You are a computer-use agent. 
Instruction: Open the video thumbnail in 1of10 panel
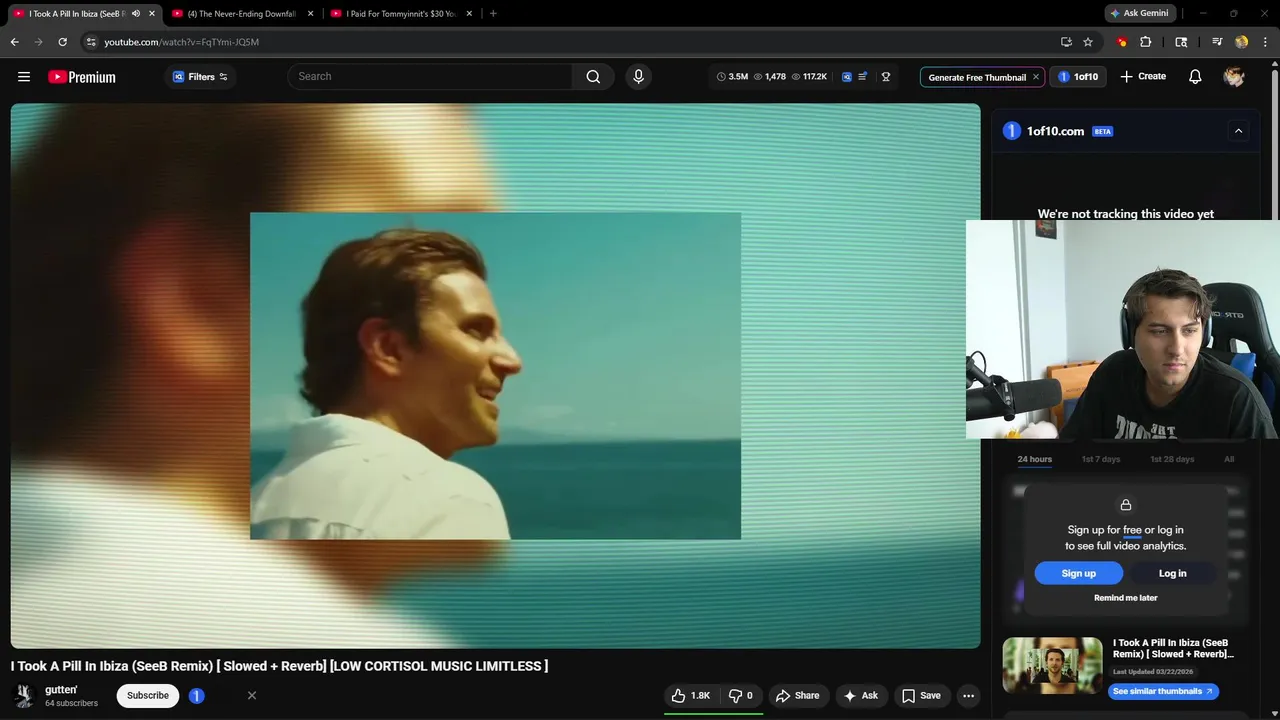point(1052,665)
